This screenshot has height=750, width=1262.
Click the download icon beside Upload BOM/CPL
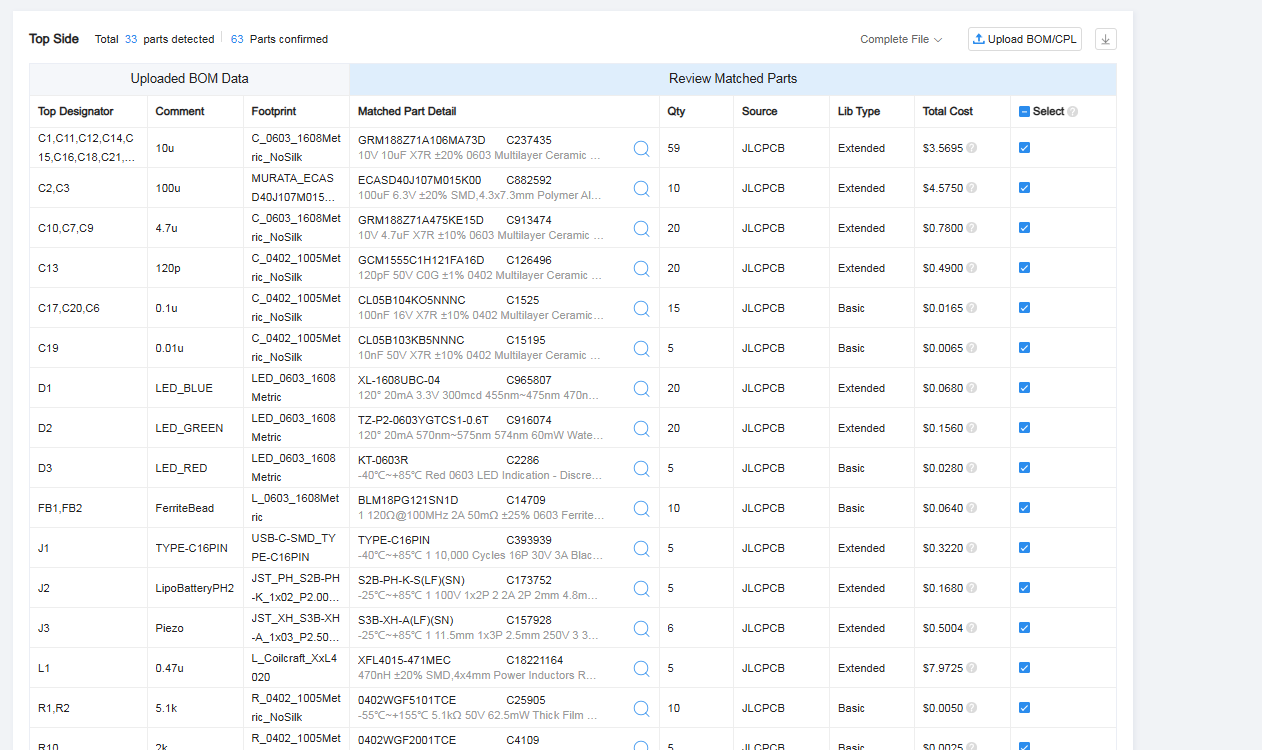(x=1105, y=39)
